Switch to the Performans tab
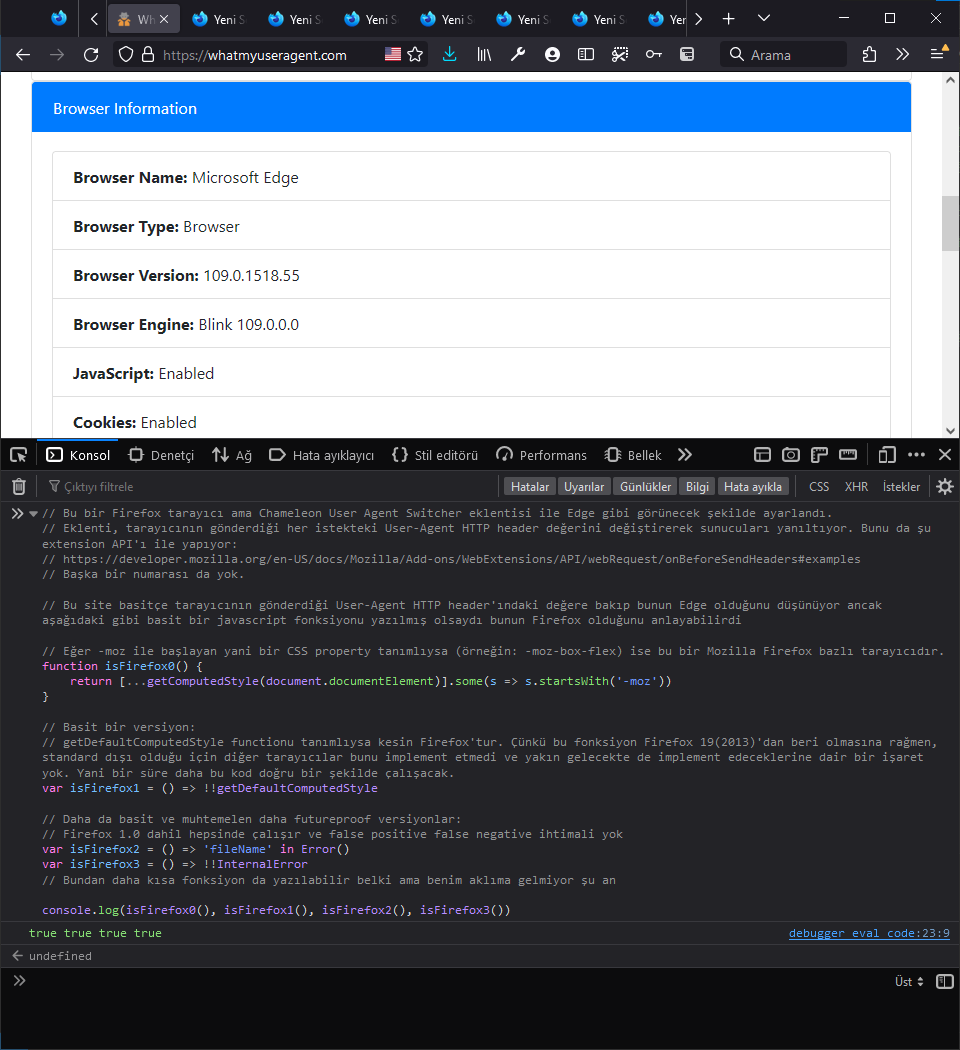Viewport: 960px width, 1050px height. pyautogui.click(x=541, y=455)
